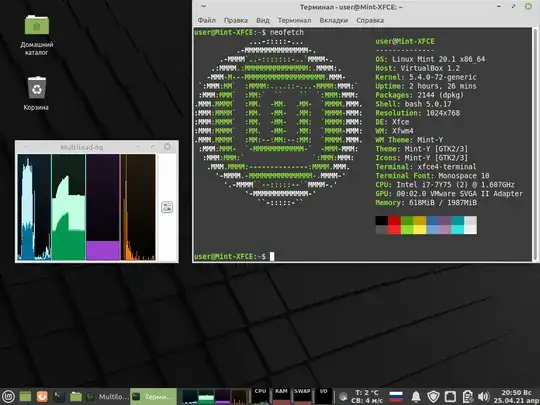
Task: Click green memory graph in Multiload-ng window
Action: point(69,207)
